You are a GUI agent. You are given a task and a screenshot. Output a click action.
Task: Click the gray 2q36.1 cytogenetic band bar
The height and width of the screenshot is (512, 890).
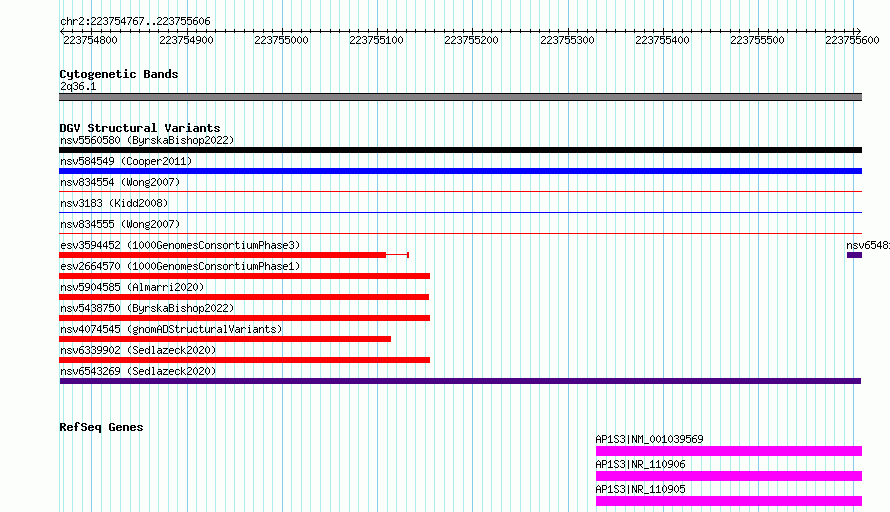(x=460, y=97)
